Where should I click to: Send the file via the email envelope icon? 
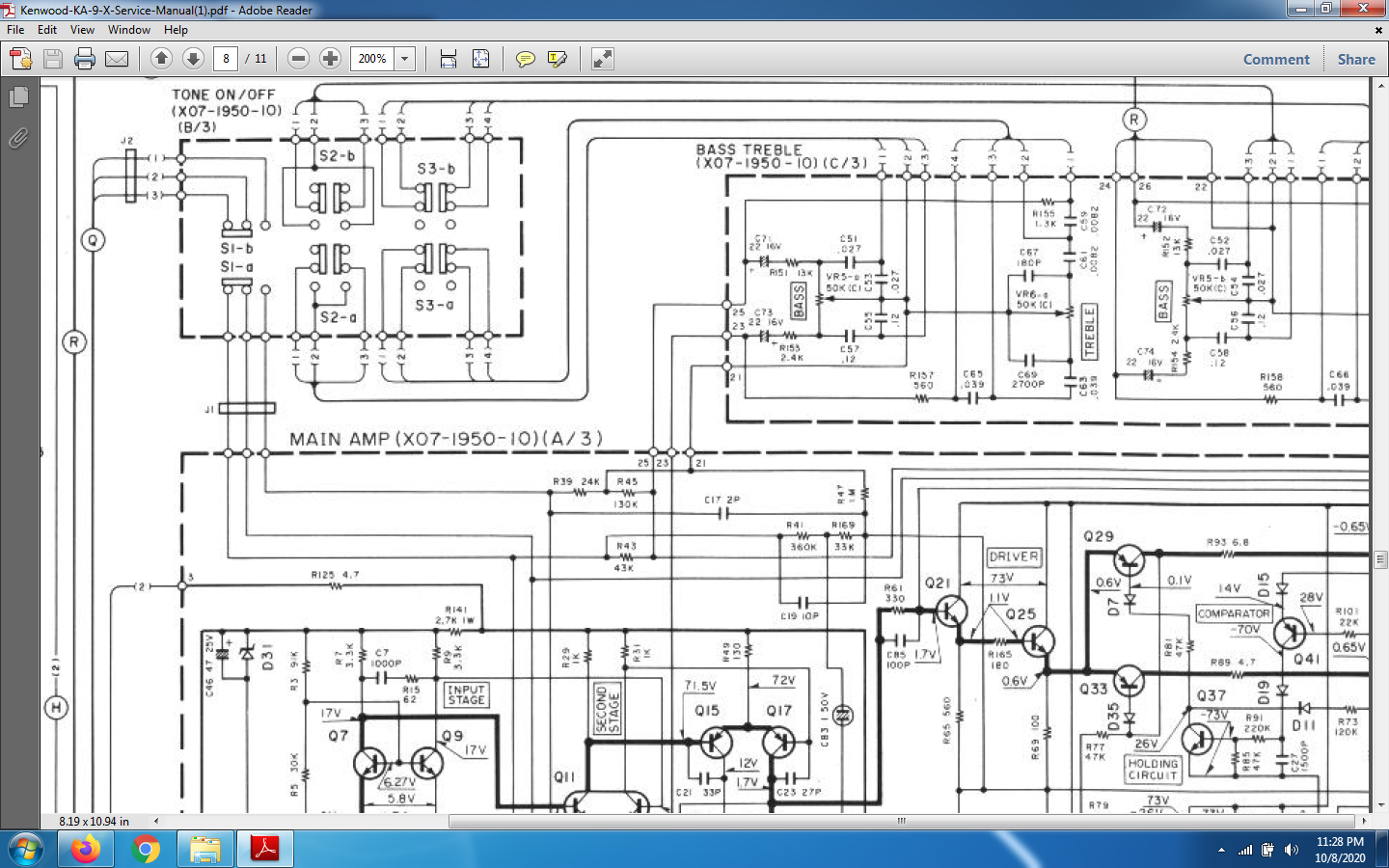[x=117, y=59]
